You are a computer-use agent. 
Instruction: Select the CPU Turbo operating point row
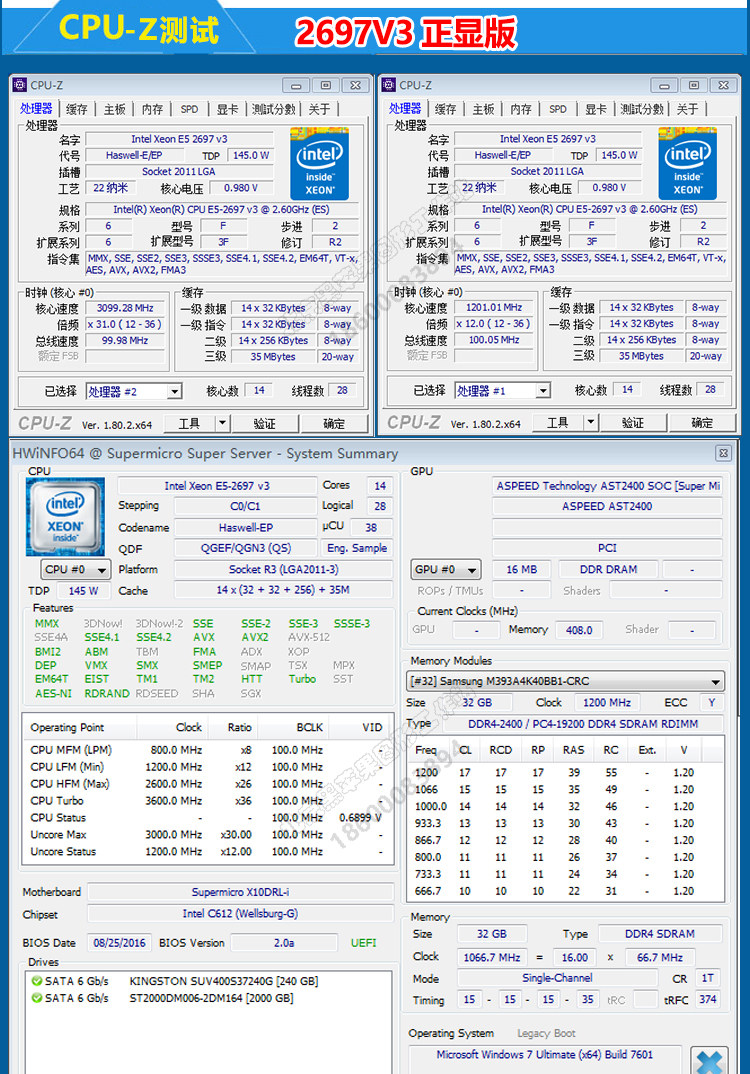point(209,800)
